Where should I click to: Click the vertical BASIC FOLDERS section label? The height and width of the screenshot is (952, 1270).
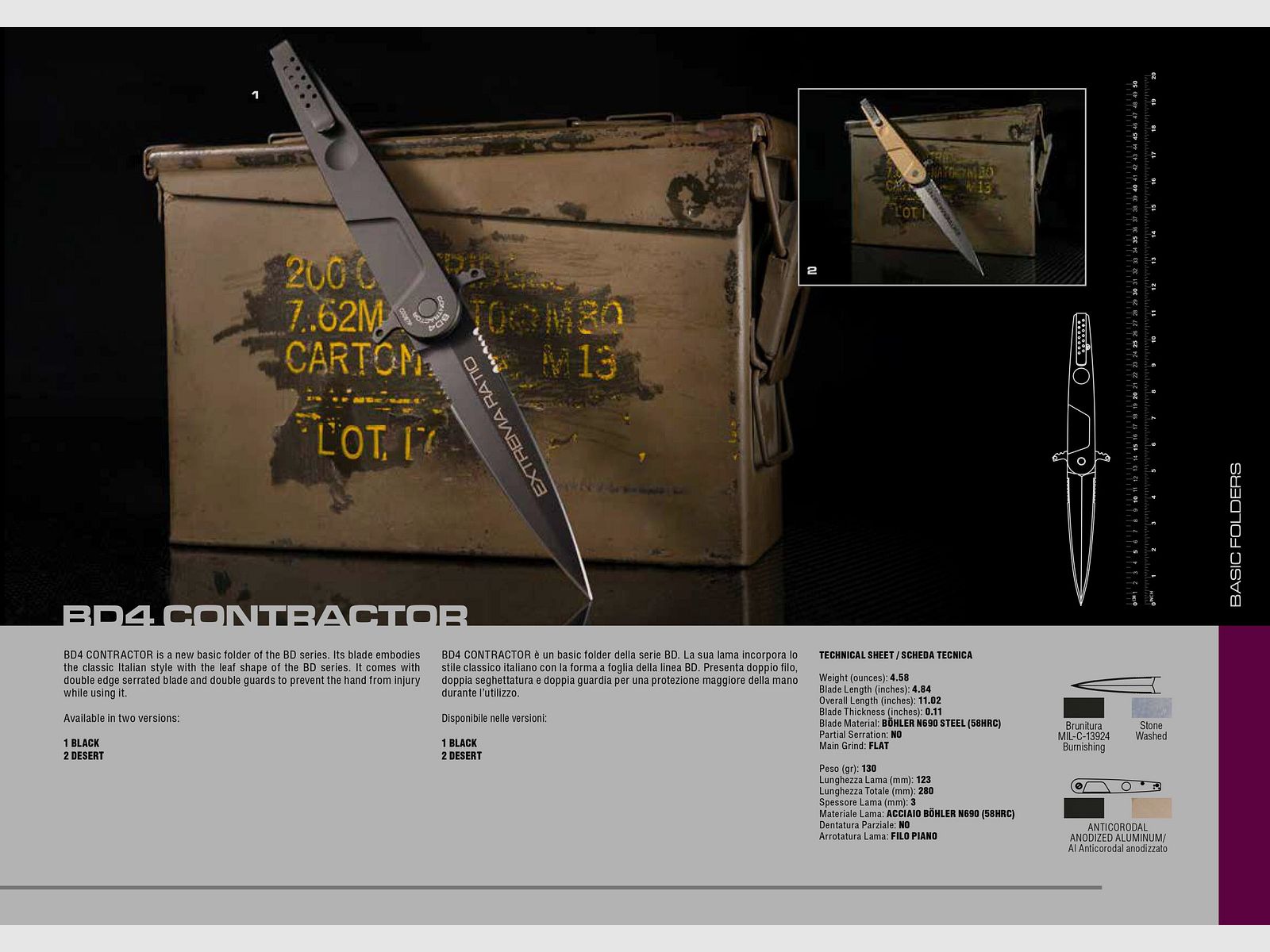tap(1235, 535)
